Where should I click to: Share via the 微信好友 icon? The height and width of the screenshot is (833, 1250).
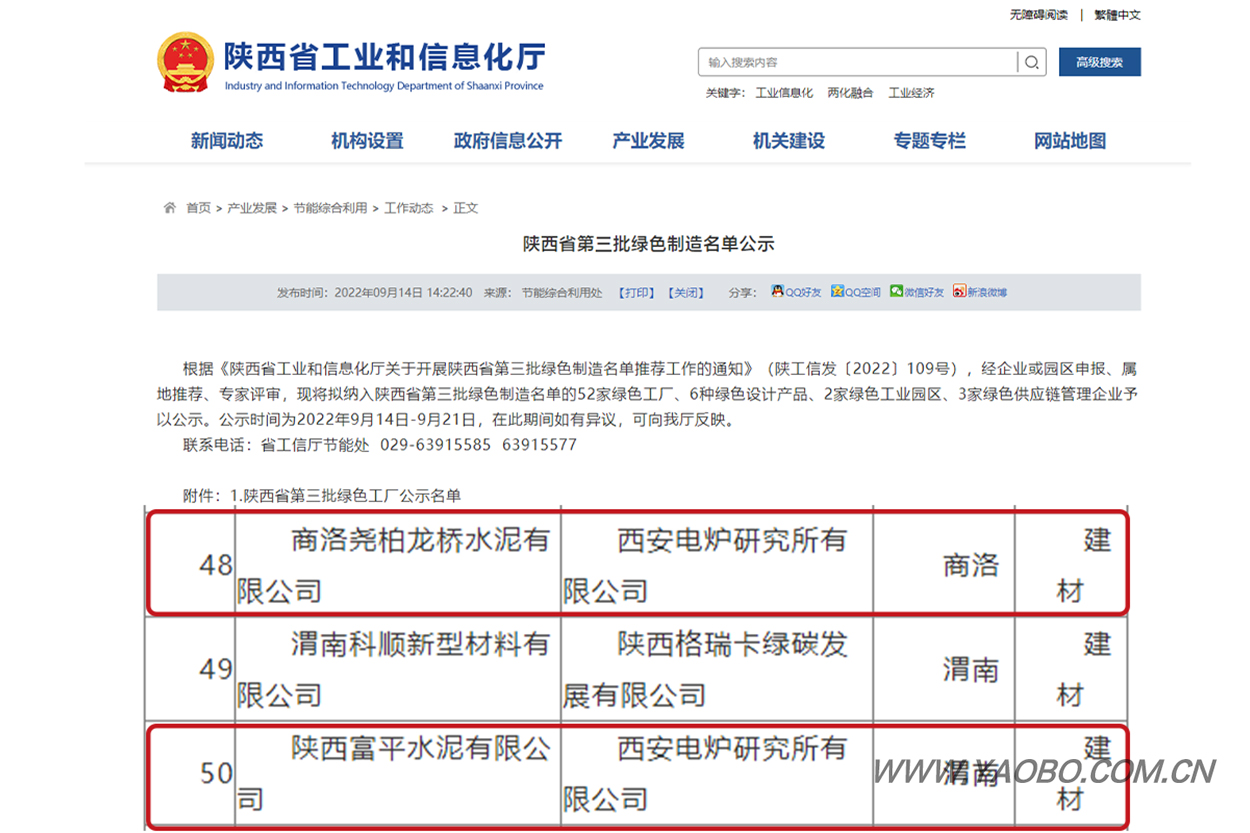coord(897,292)
